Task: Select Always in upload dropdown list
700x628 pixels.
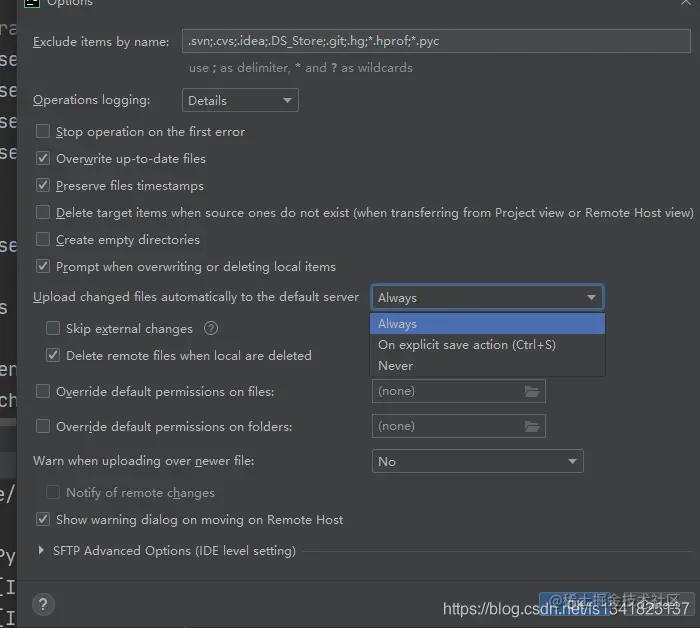Action: (x=488, y=324)
